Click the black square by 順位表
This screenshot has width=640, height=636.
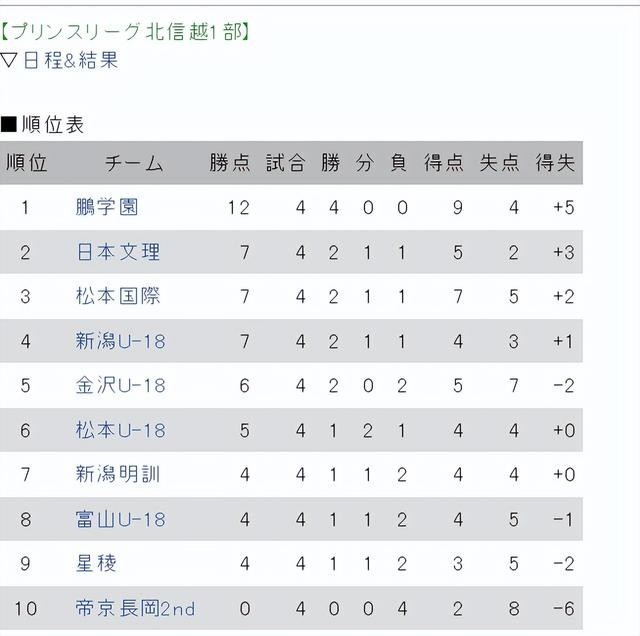coord(9,125)
